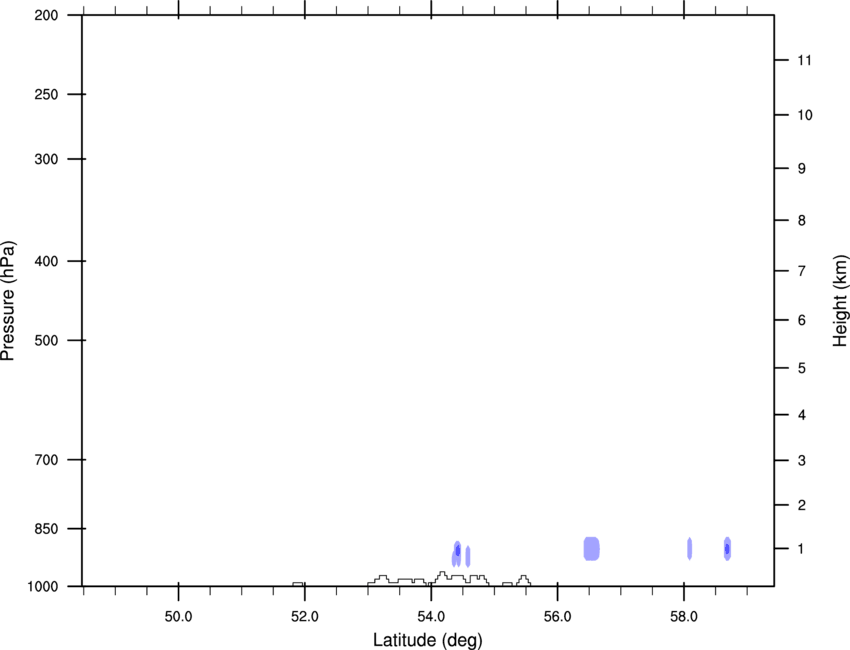850x650 pixels.
Task: Click the 54.0 latitude tick label
Action: point(431,617)
